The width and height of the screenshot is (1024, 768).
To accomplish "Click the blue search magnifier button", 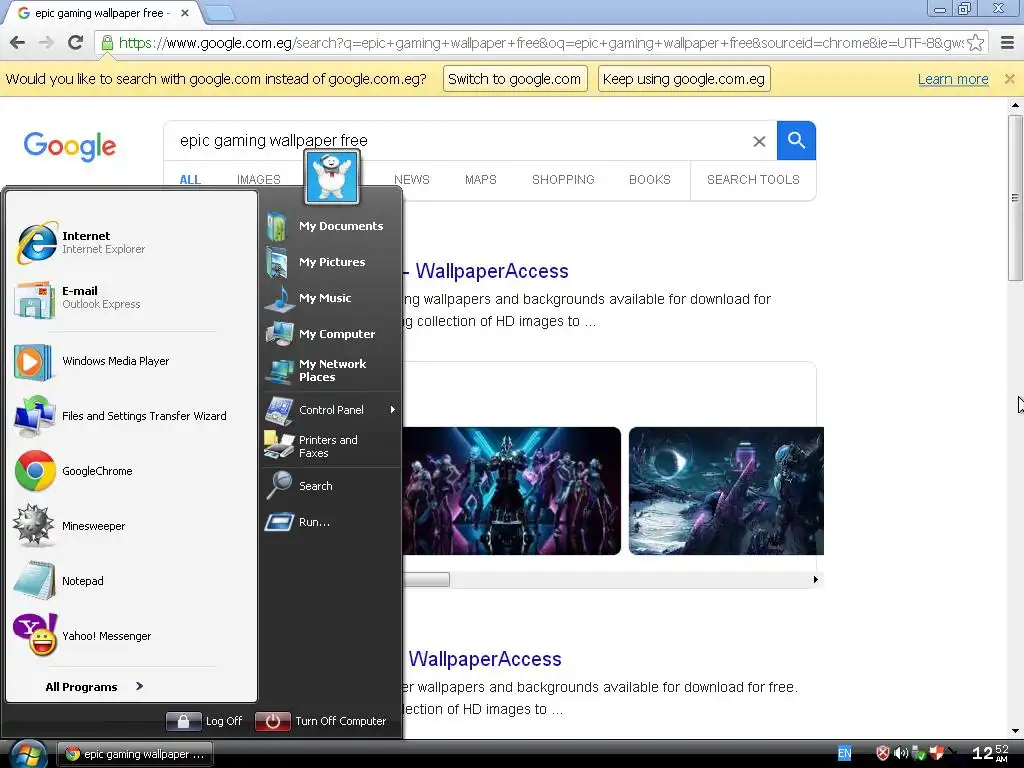I will (x=796, y=140).
